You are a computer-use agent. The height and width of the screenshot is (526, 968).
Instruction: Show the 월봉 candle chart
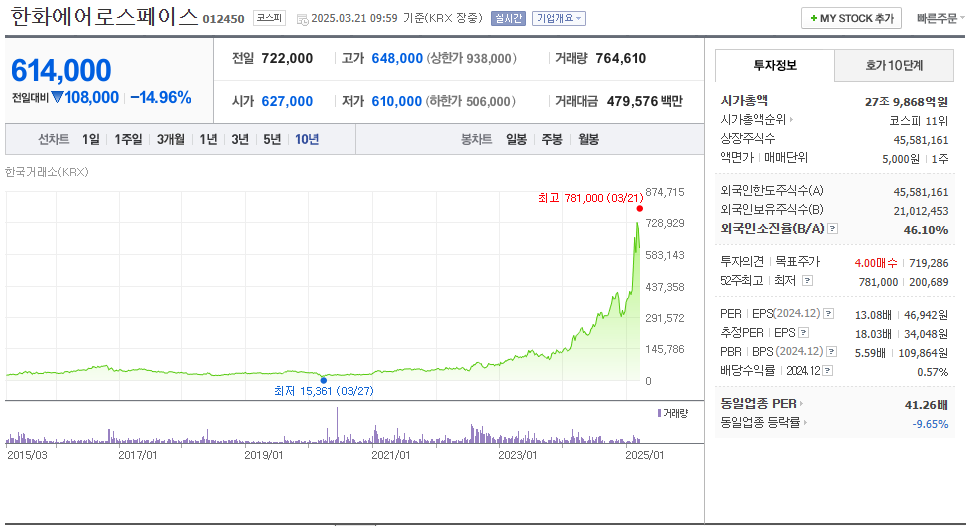pyautogui.click(x=588, y=140)
